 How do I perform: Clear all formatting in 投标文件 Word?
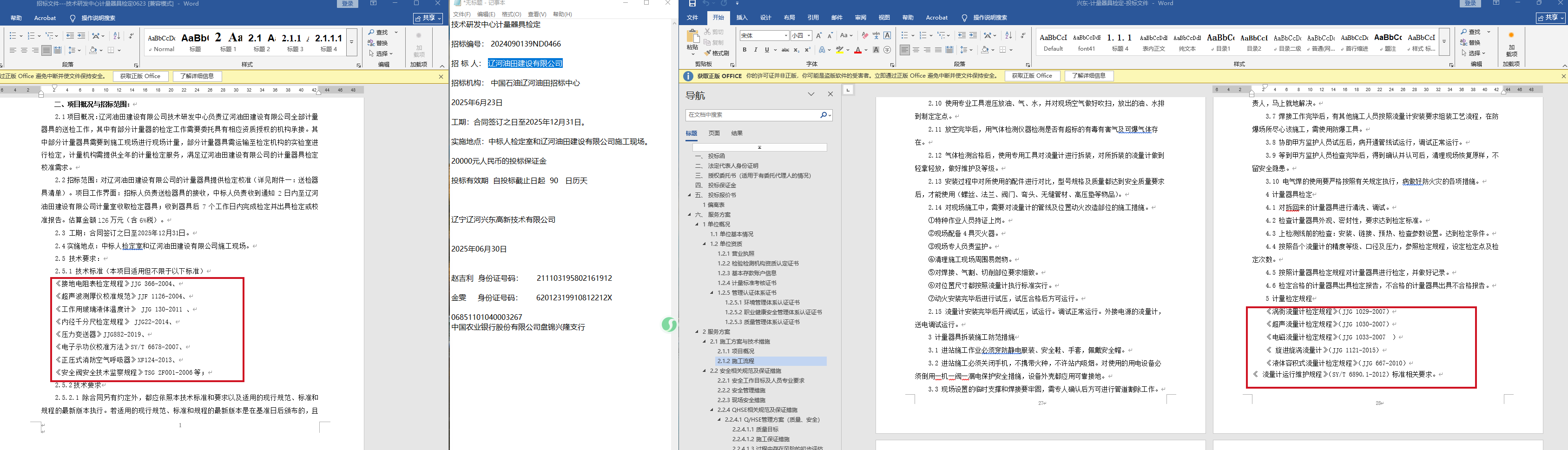click(865, 35)
